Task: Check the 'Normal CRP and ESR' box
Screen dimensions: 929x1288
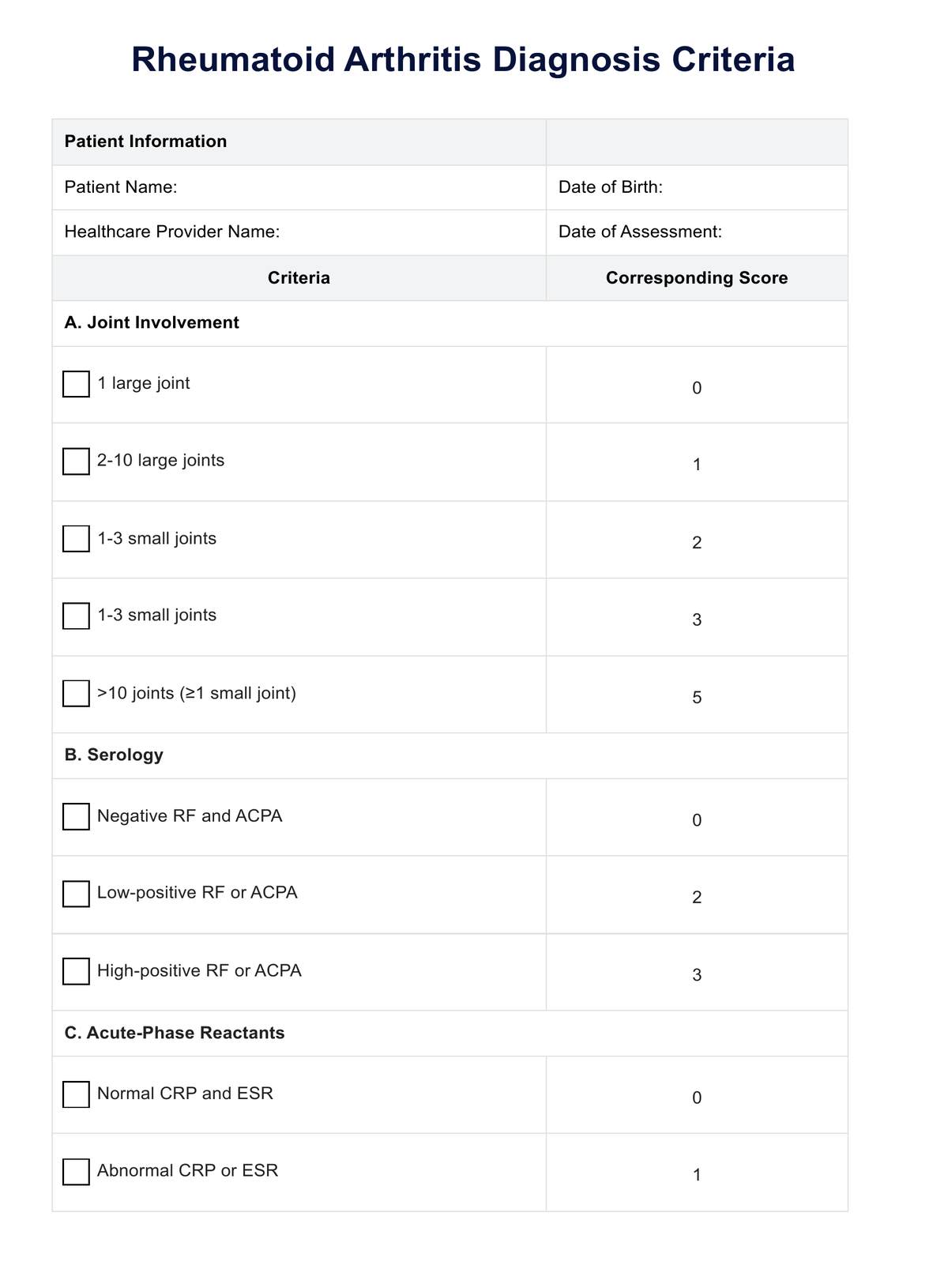Action: [76, 1094]
